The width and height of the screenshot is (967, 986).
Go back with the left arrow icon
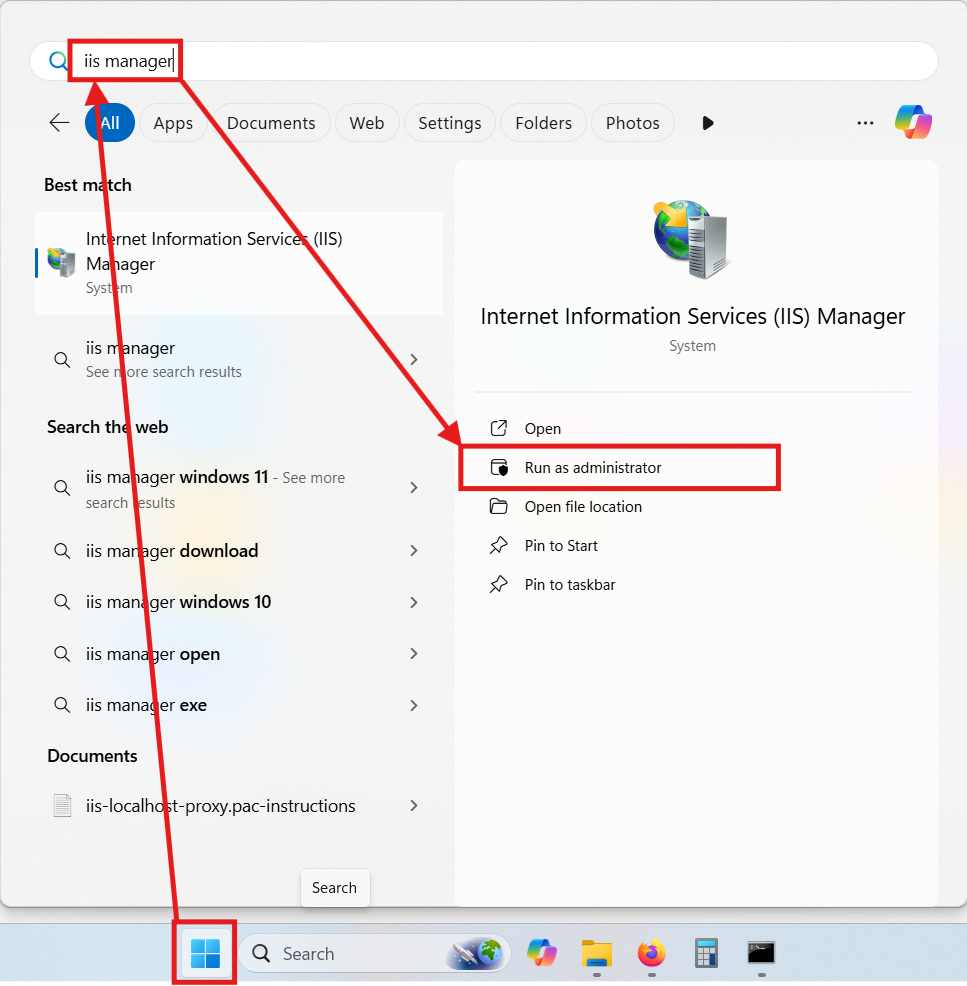point(59,123)
